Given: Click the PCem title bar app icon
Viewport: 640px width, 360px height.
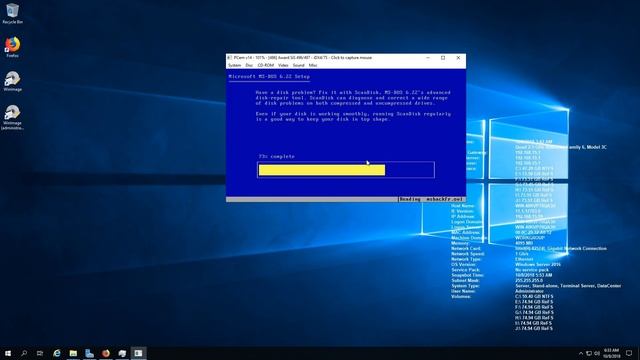Looking at the screenshot, I should pyautogui.click(x=230, y=58).
